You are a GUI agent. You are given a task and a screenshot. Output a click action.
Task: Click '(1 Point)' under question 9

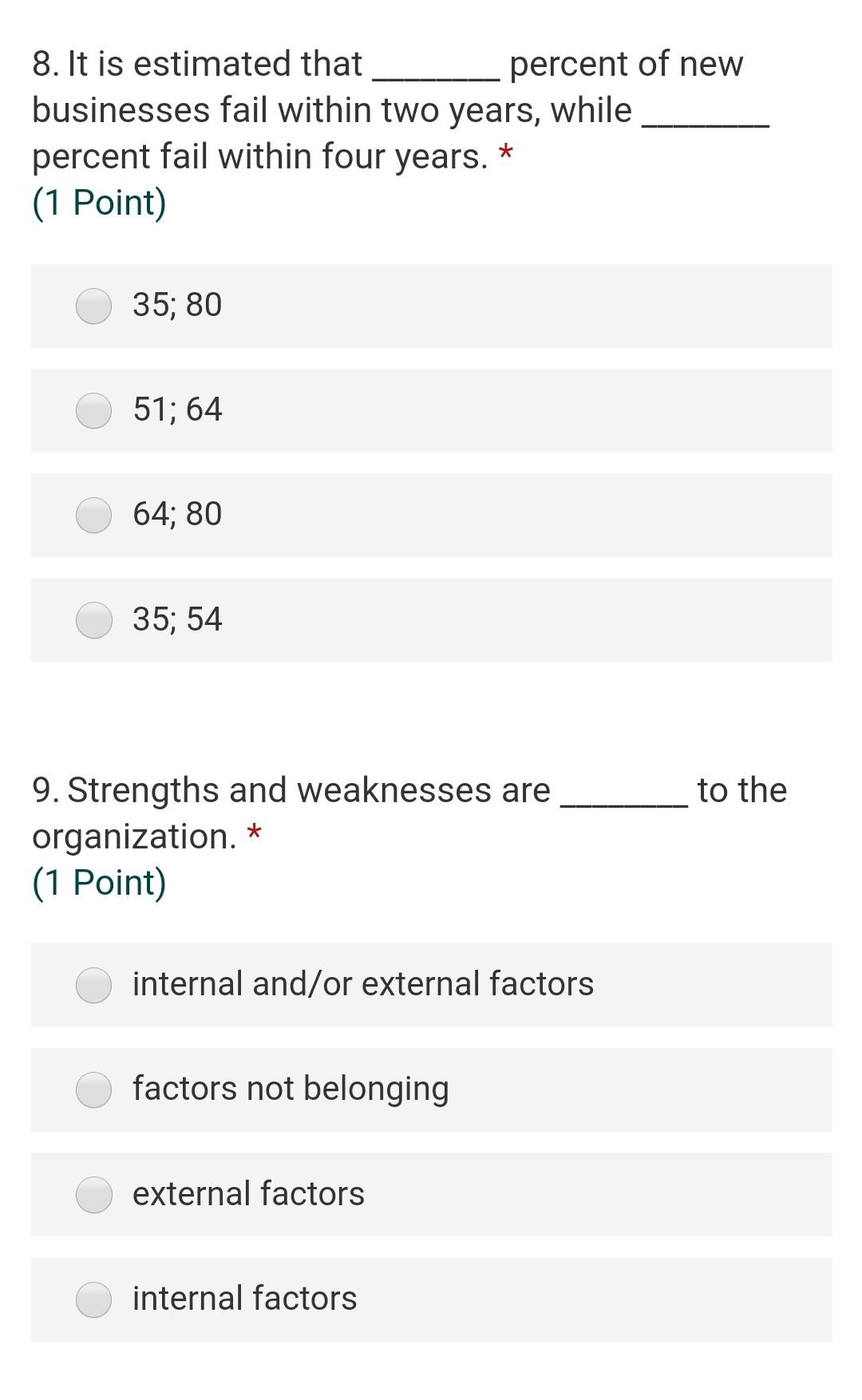[x=99, y=883]
